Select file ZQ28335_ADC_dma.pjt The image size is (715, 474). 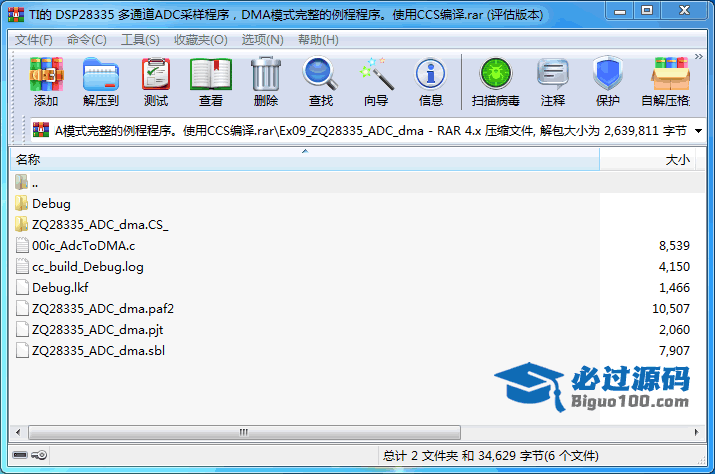tap(358, 330)
